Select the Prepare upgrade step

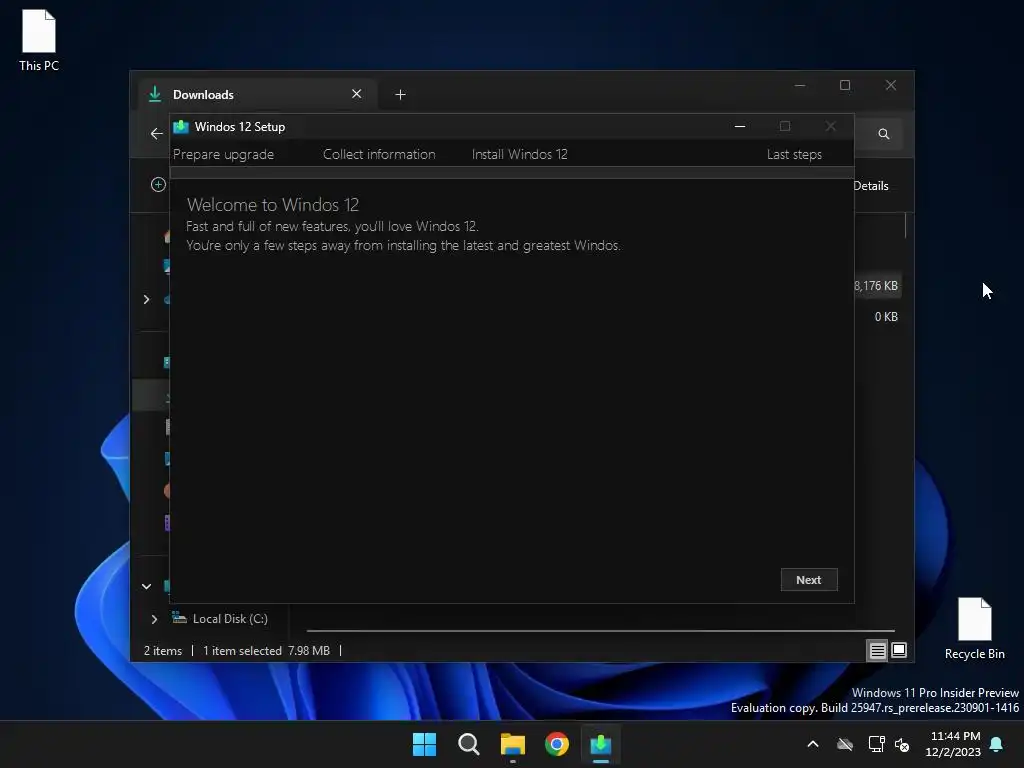223,155
